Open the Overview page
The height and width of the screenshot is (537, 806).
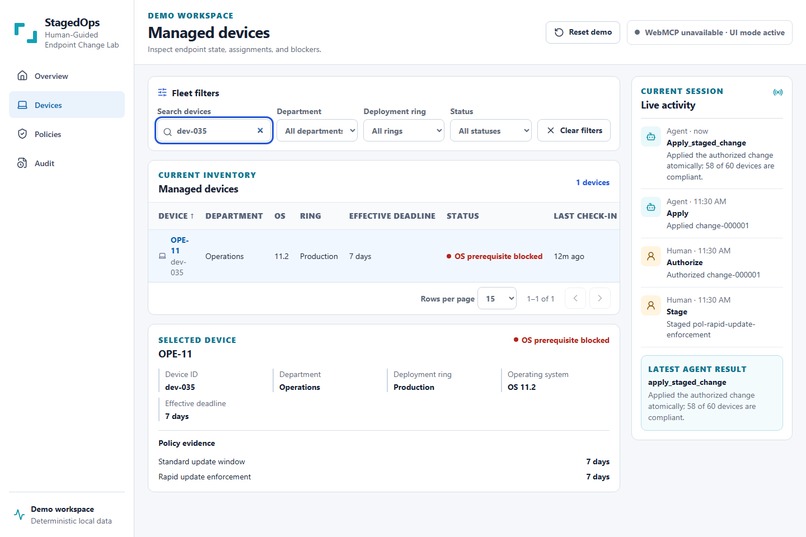click(x=67, y=76)
